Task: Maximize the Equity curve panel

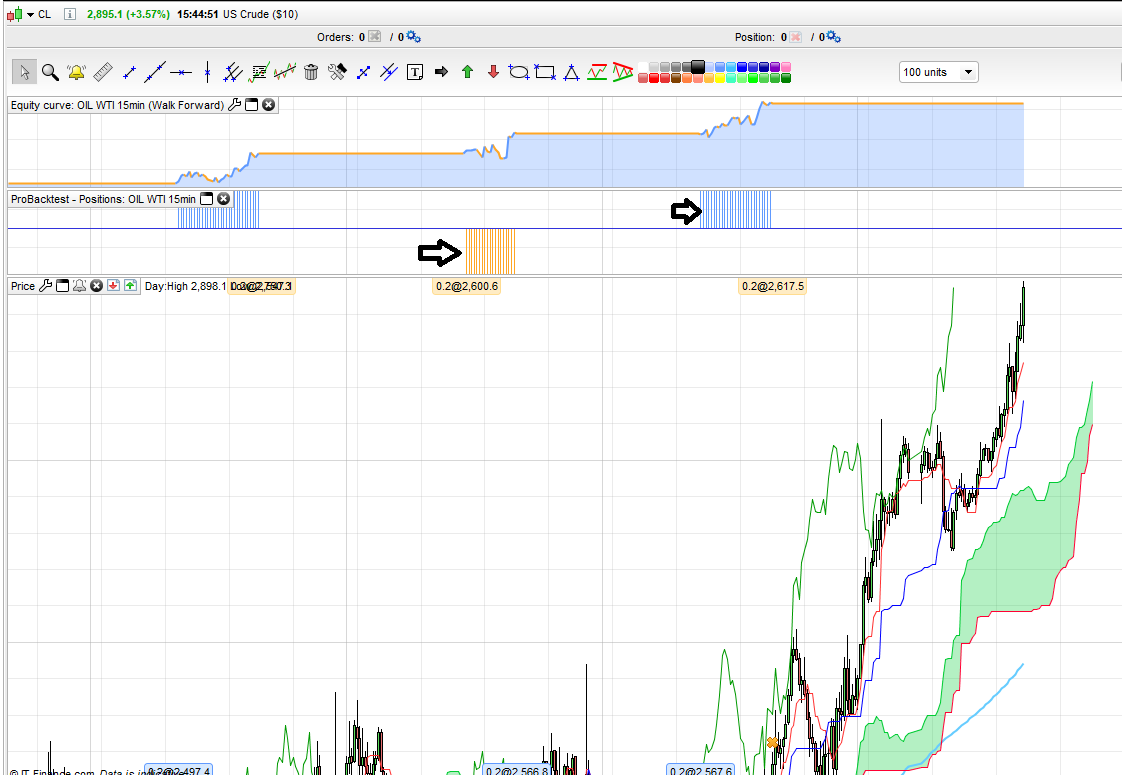Action: [251, 104]
